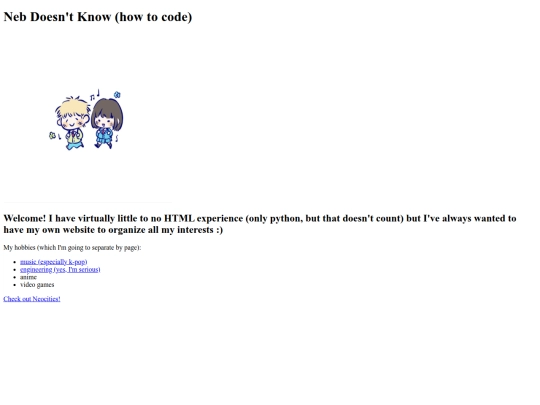540x405 pixels.
Task: Click the blue flower above the girl
Action: 117,94
